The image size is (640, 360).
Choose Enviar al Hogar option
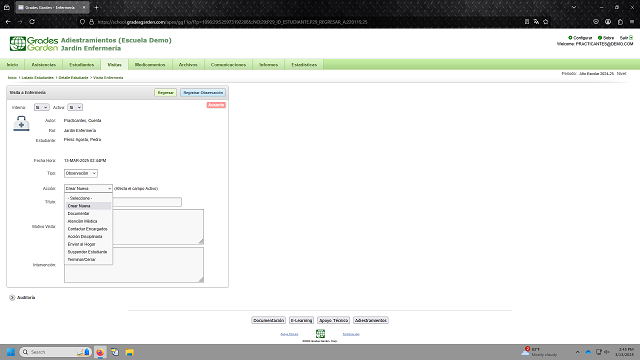pos(89,244)
